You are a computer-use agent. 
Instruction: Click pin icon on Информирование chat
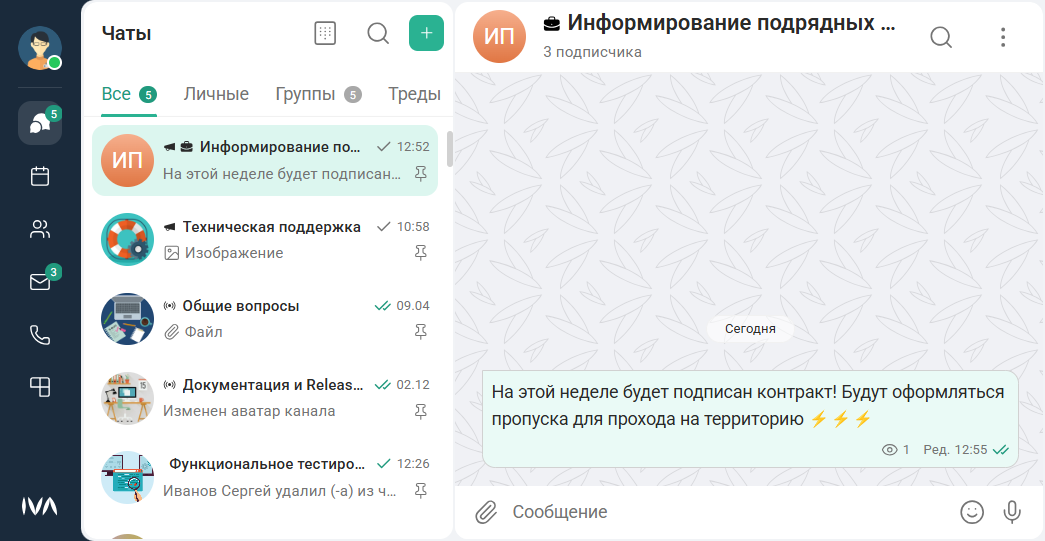click(x=421, y=175)
